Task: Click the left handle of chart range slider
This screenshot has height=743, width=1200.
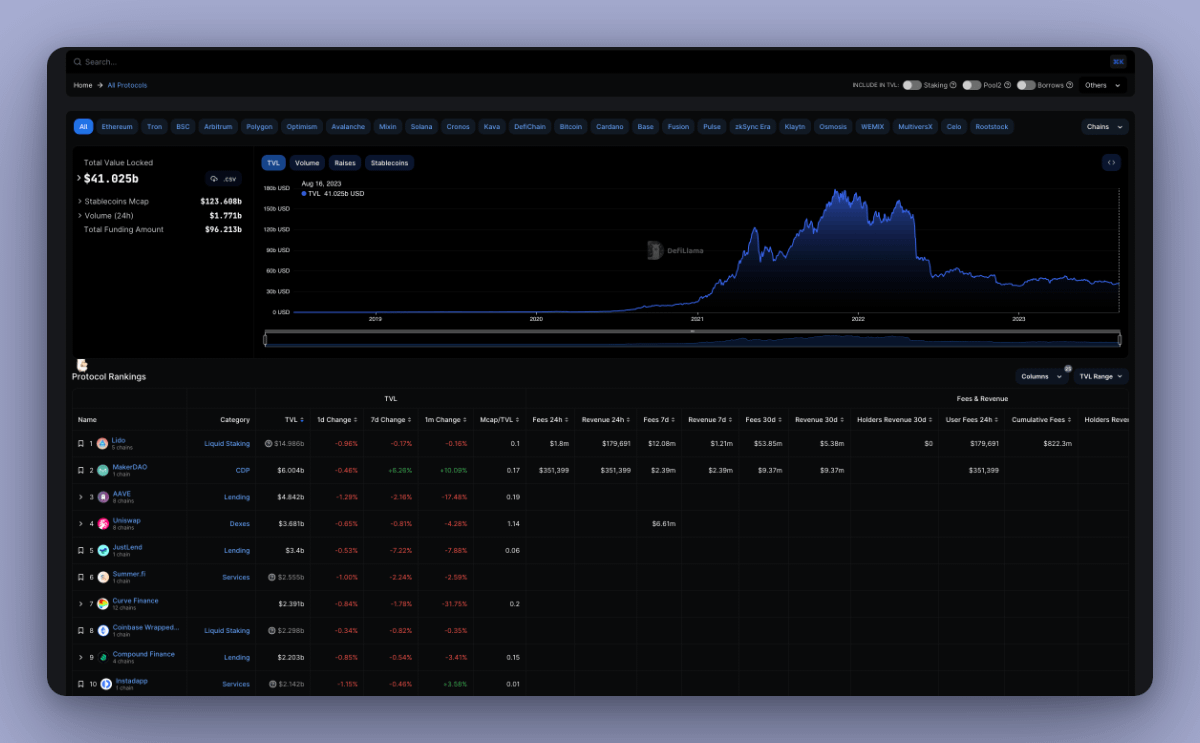Action: (x=265, y=340)
